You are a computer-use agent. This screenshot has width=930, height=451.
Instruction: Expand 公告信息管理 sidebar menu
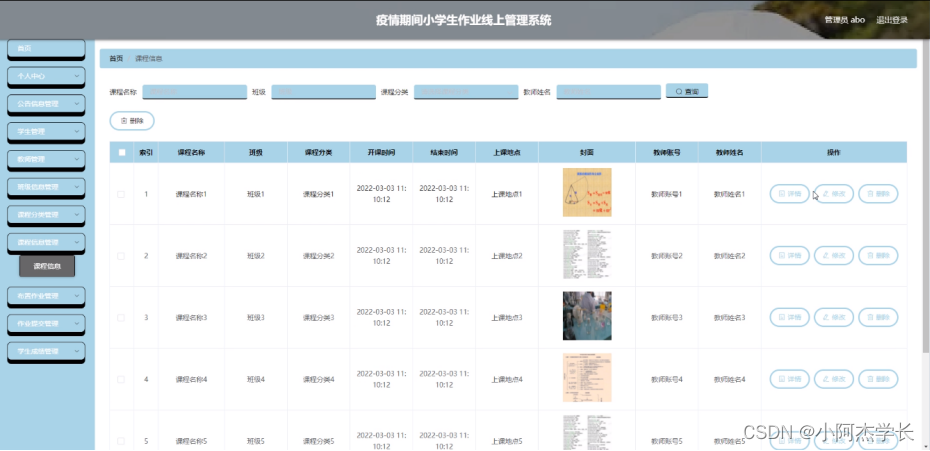click(x=46, y=104)
